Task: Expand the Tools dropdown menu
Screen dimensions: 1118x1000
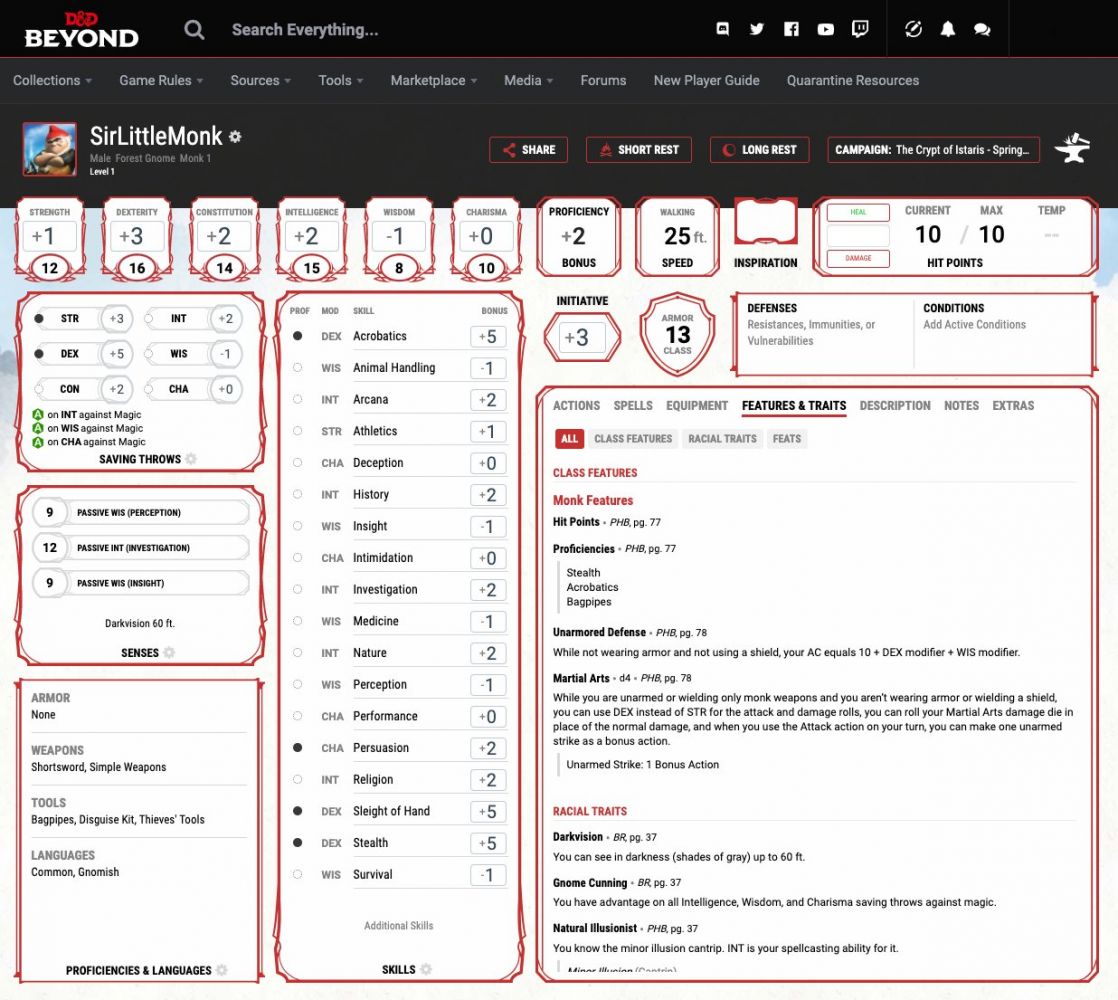Action: pos(341,81)
